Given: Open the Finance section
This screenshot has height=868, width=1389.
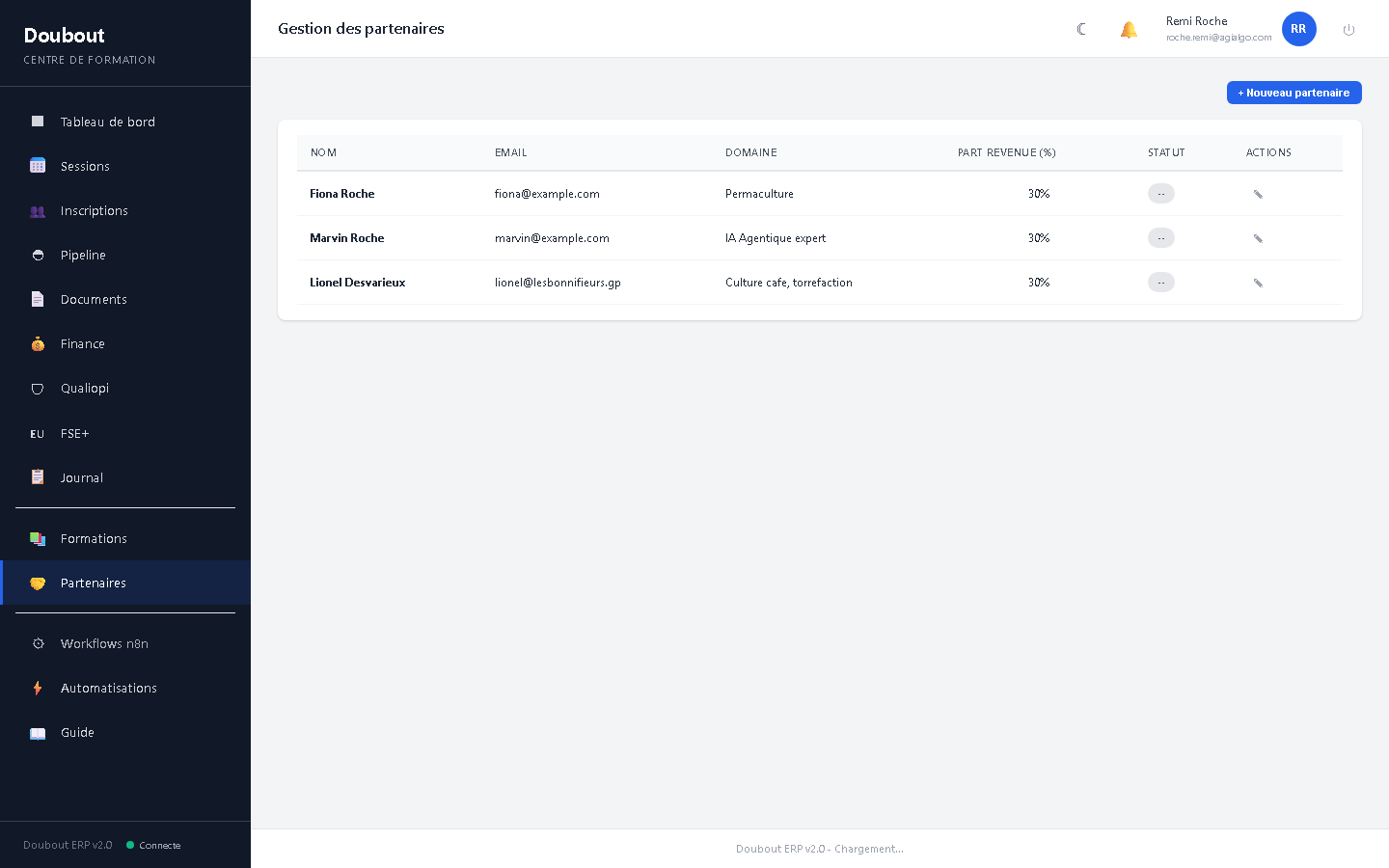Looking at the screenshot, I should pos(83,343).
